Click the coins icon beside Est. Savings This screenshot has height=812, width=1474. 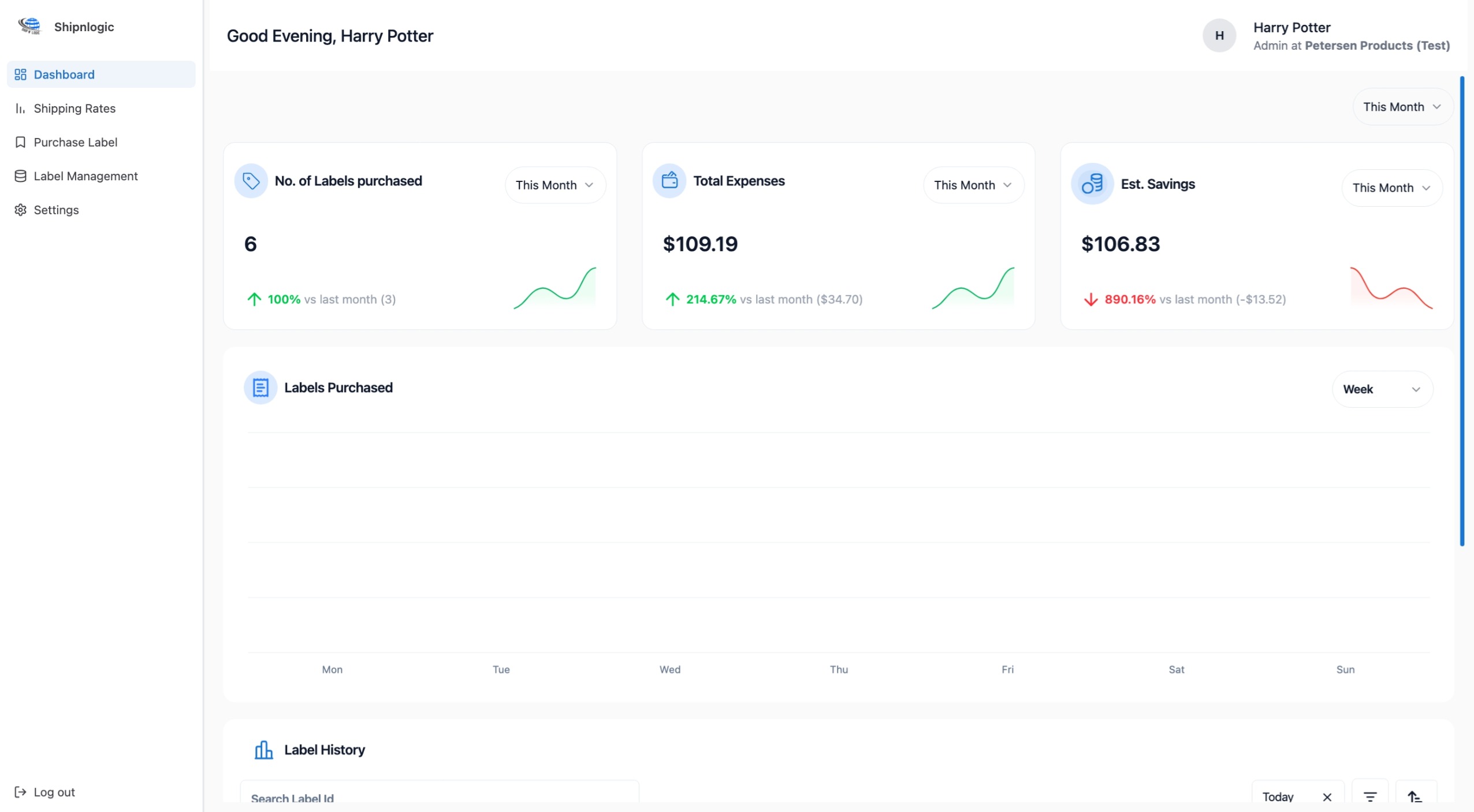(1092, 184)
